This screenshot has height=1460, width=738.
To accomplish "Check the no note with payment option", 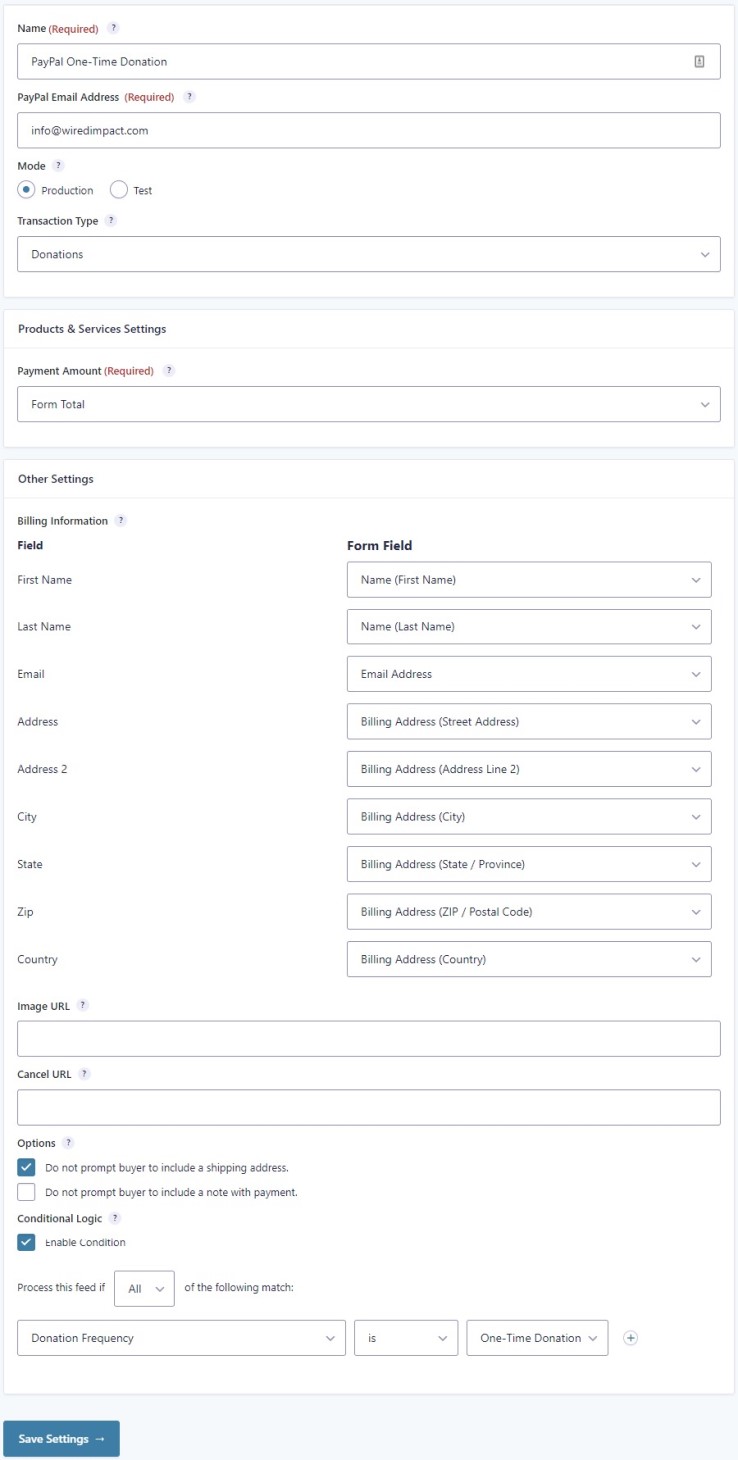I will tap(27, 1192).
